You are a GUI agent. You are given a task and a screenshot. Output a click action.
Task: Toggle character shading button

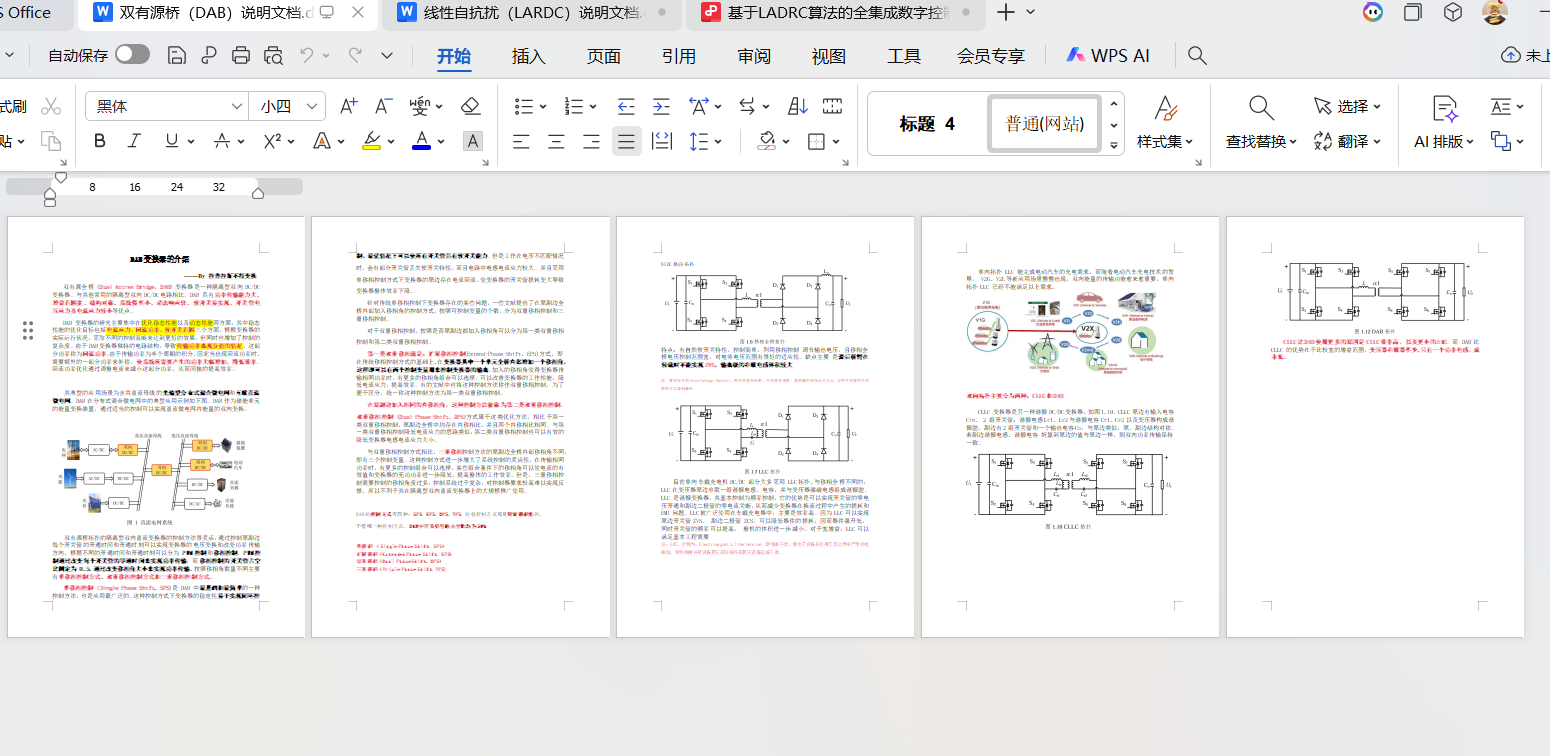point(473,141)
